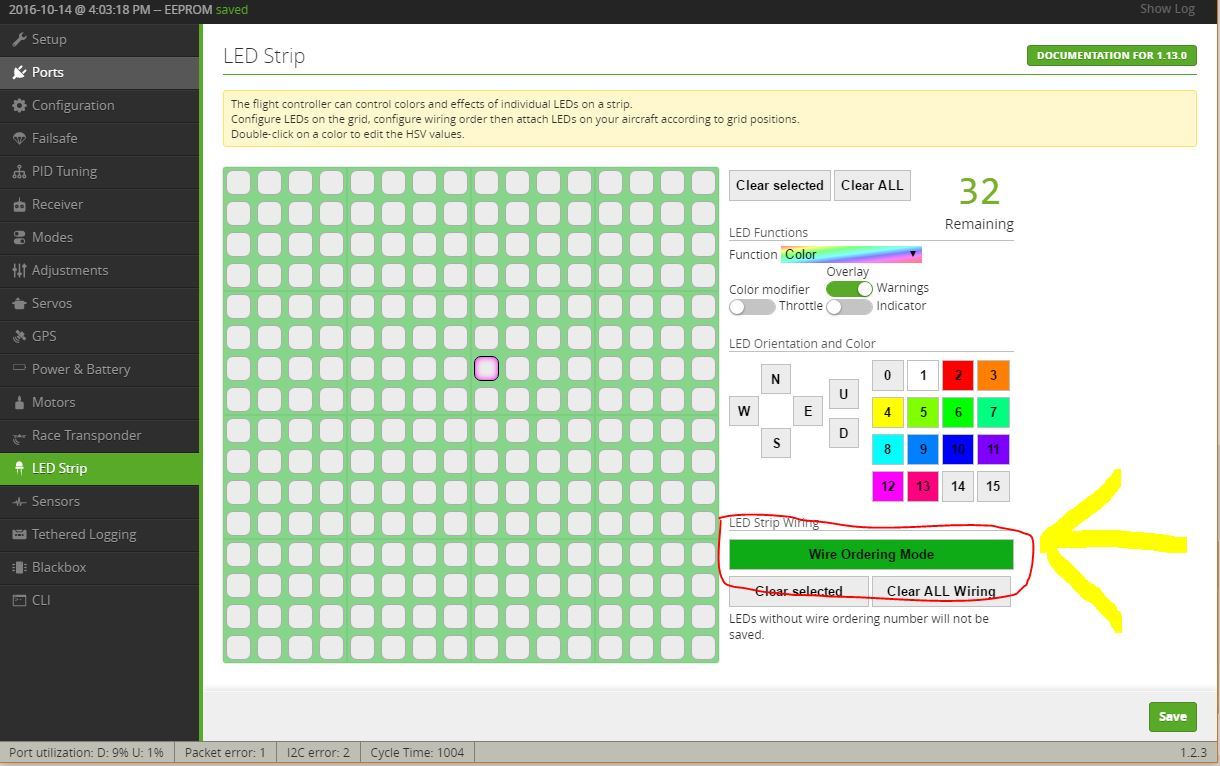Set LED orientation to N
Screen dimensions: 1220x766
(x=775, y=379)
